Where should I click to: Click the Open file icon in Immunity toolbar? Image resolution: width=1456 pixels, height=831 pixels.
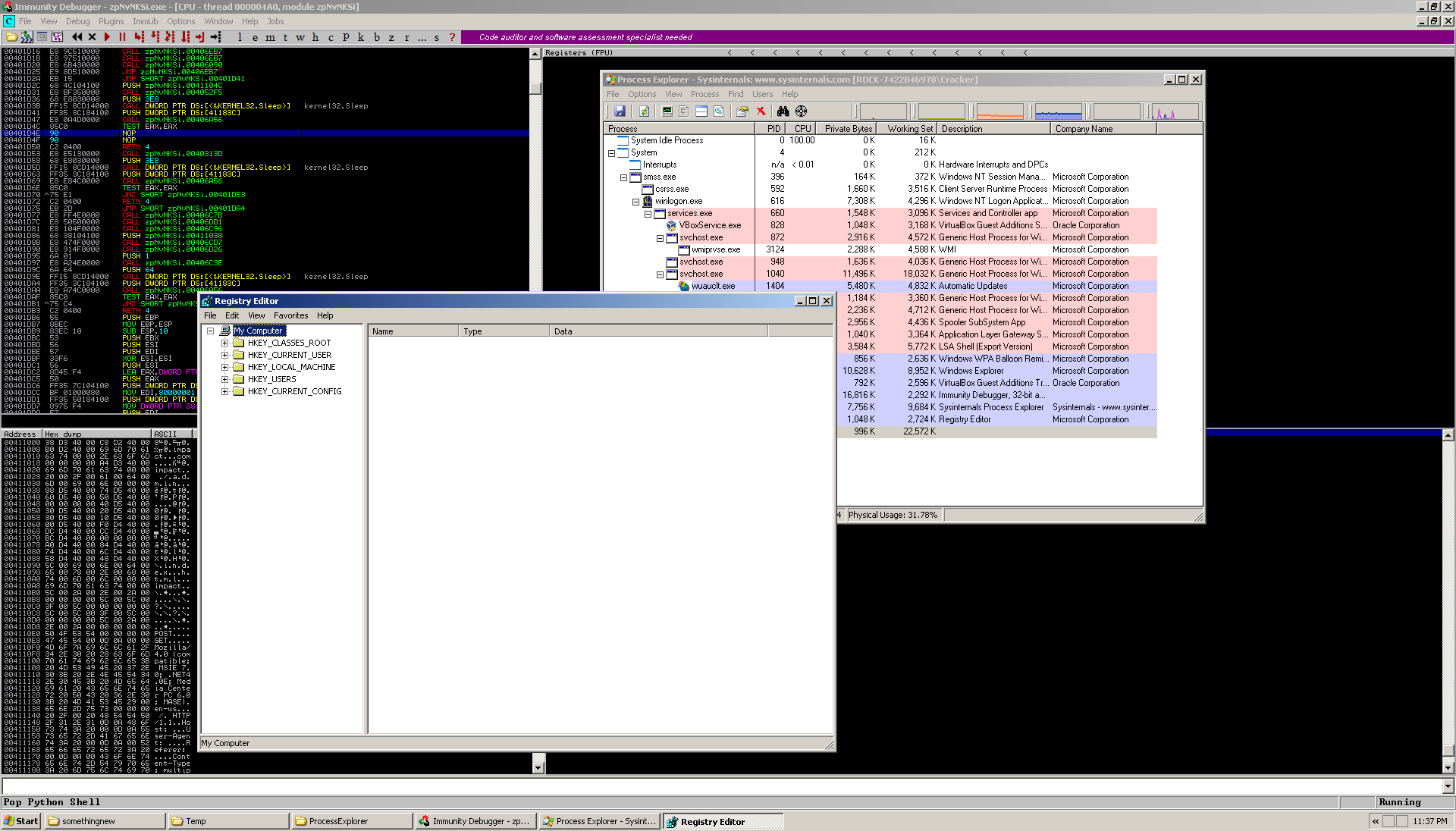point(11,36)
